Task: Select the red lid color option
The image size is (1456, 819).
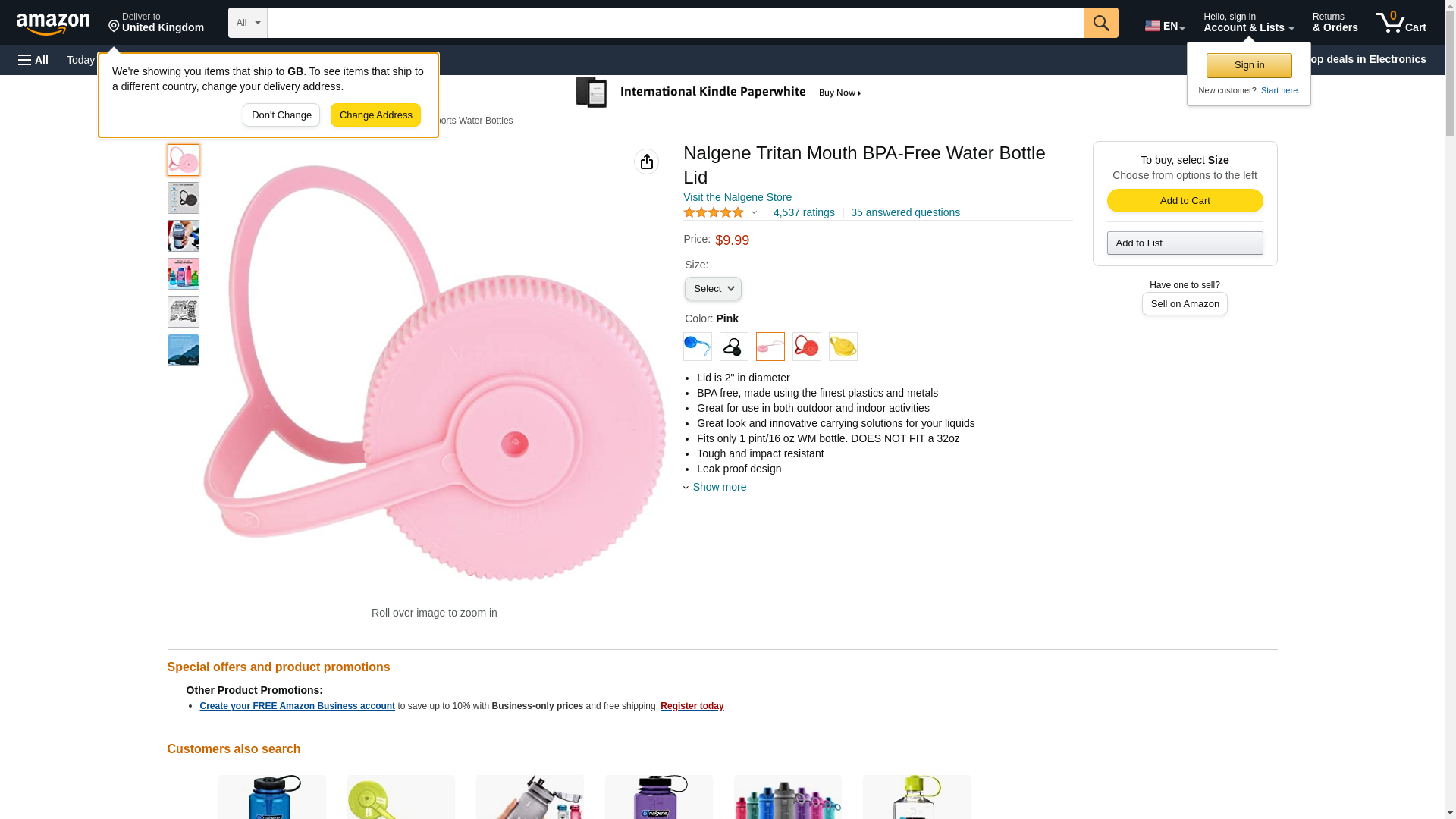Action: coord(806,347)
